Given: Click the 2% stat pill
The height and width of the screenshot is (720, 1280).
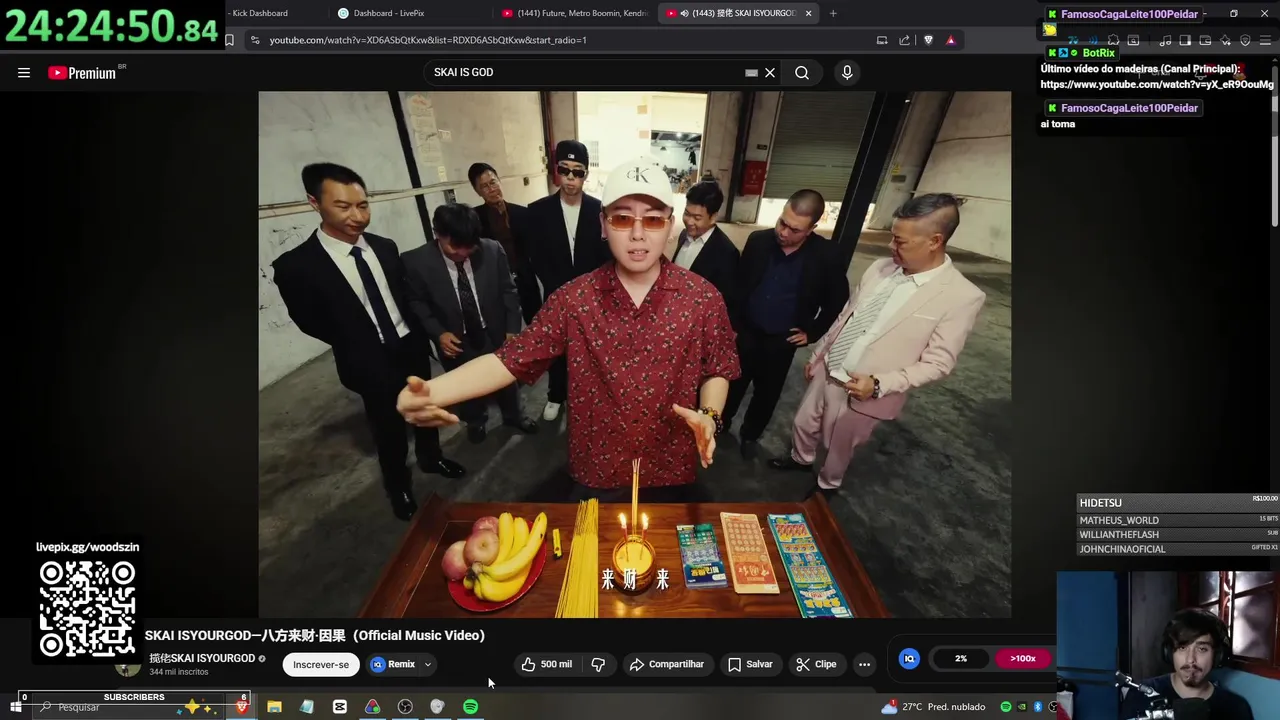Looking at the screenshot, I should [961, 658].
